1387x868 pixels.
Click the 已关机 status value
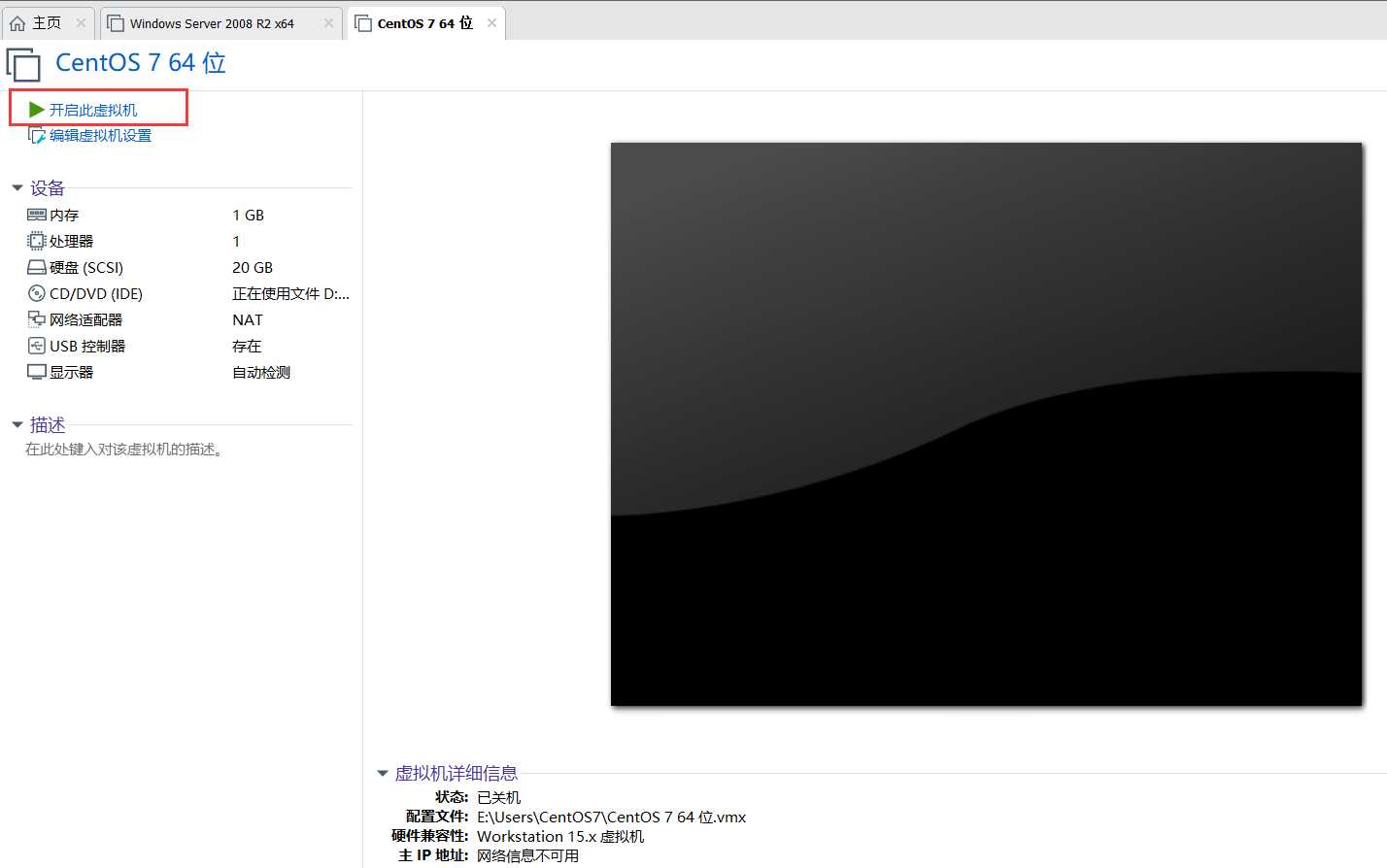(x=499, y=797)
